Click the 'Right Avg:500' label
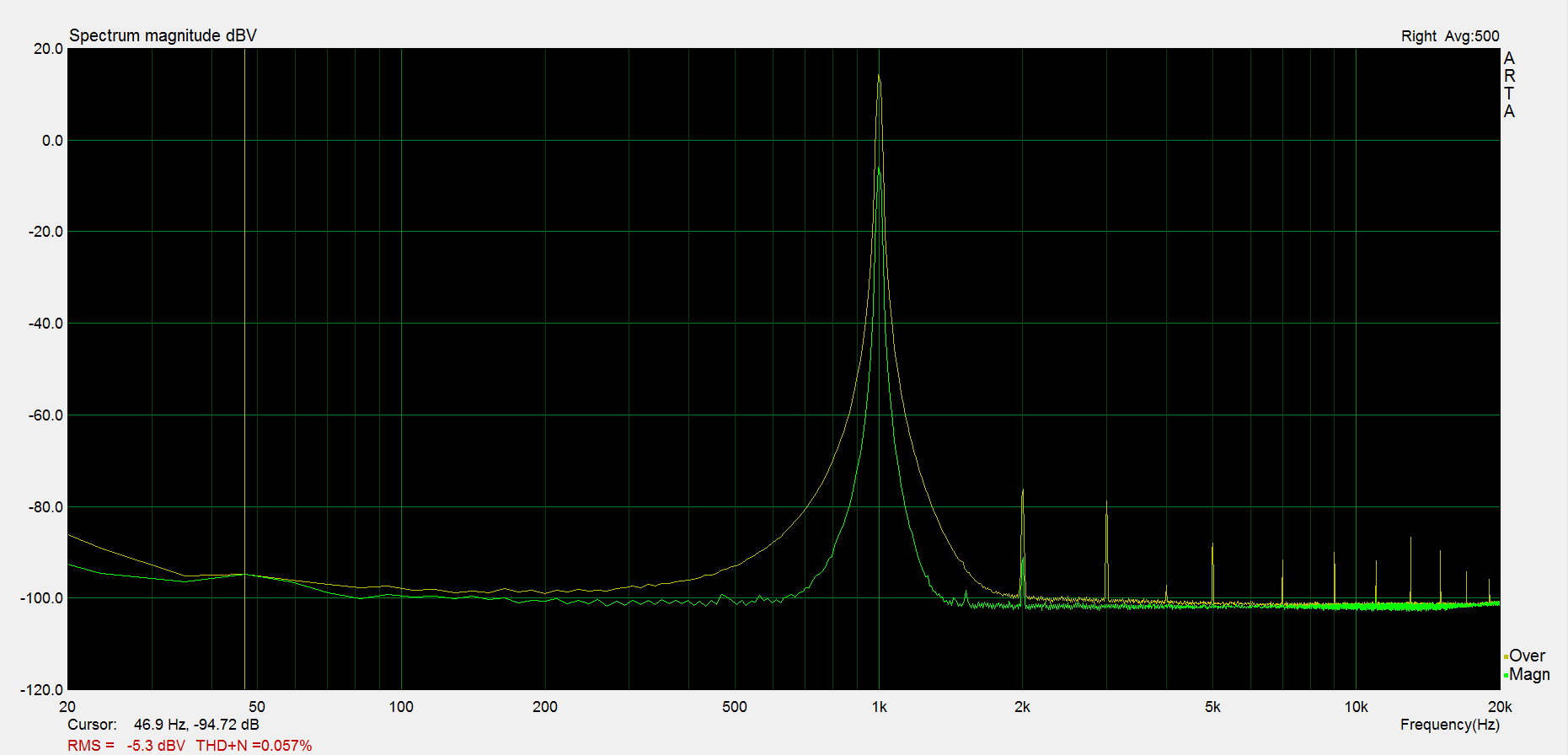 click(1450, 36)
